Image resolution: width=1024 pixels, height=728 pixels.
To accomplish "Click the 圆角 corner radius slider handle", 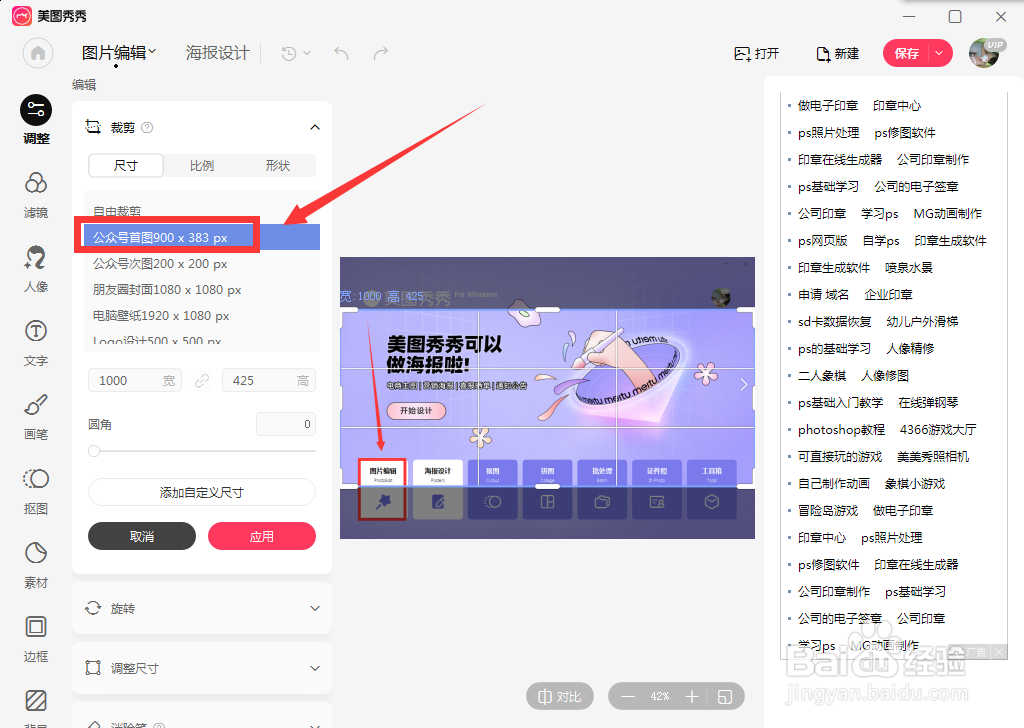I will click(x=94, y=451).
